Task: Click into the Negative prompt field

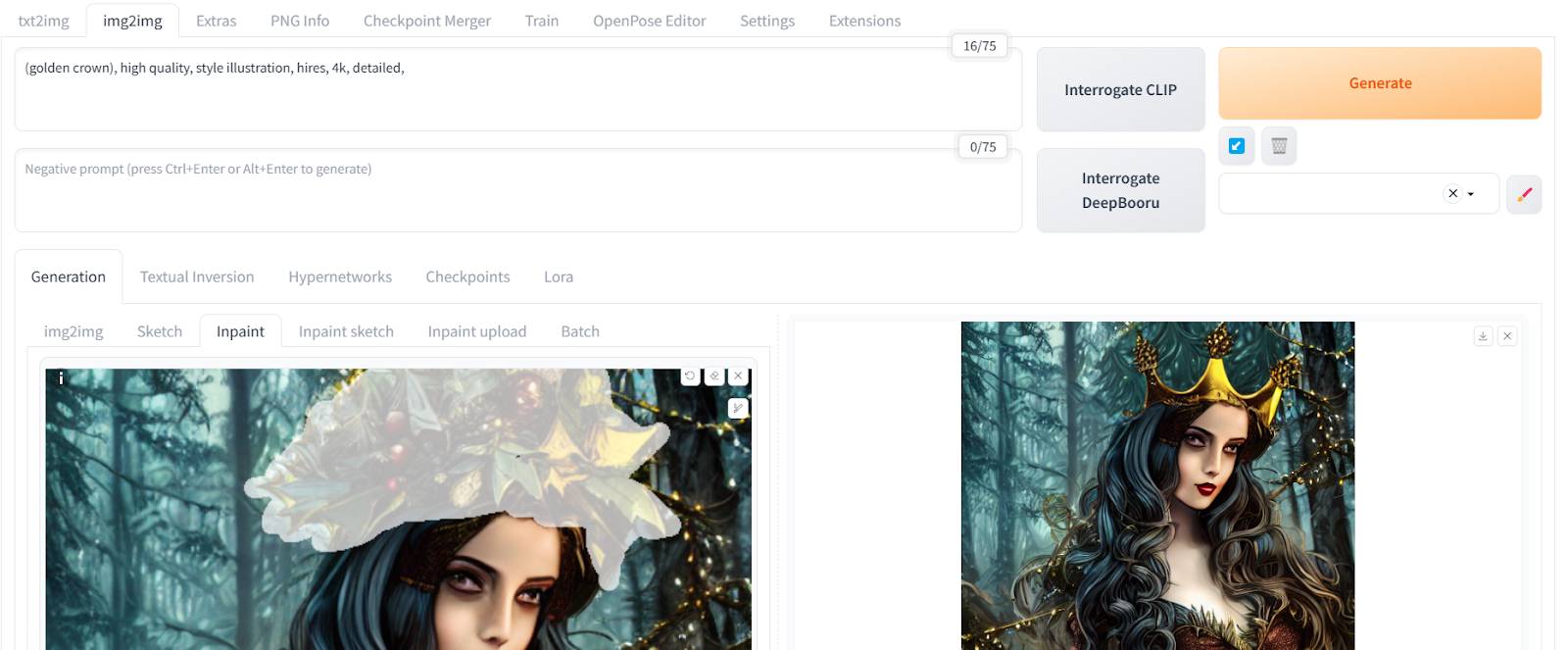Action: (x=517, y=190)
